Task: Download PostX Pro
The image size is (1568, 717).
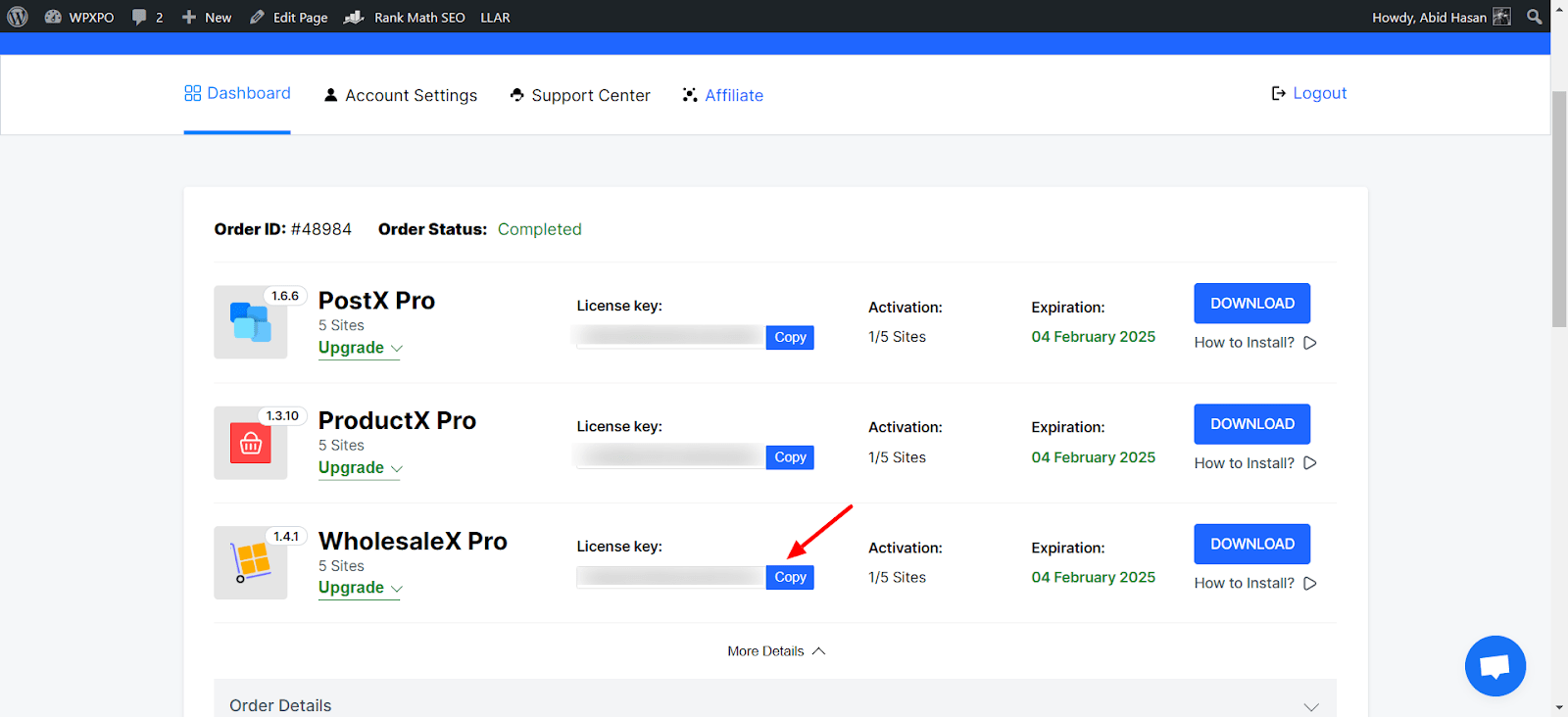Action: point(1251,304)
